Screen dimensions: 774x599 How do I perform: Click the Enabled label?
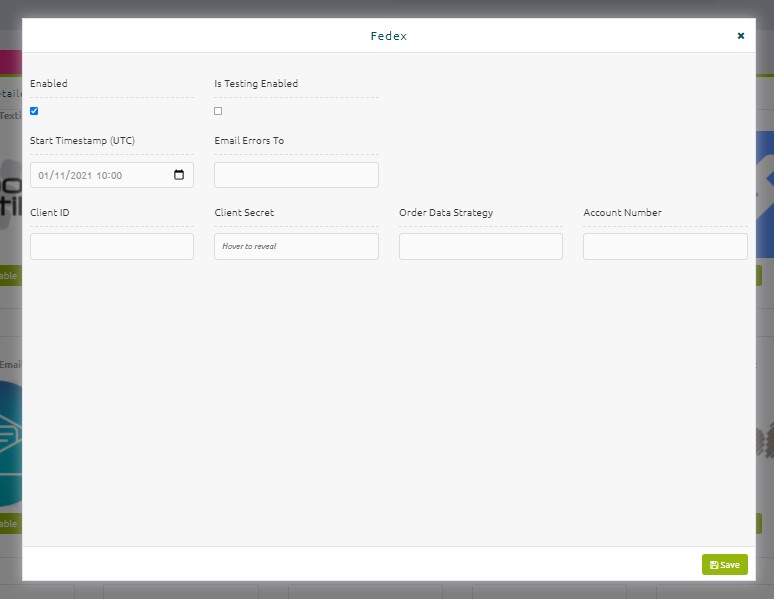(49, 83)
